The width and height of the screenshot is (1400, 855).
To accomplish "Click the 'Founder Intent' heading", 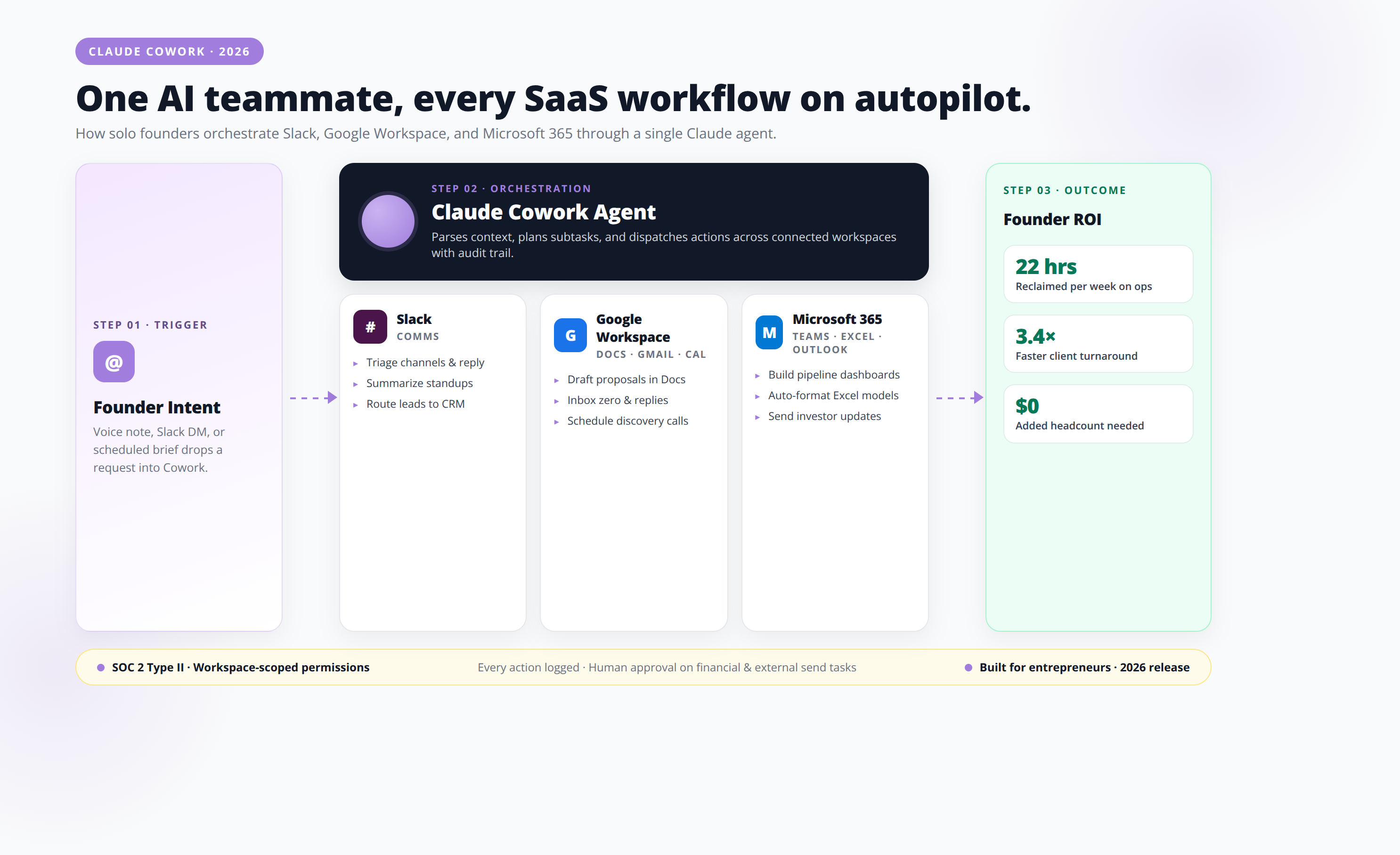I will 157,407.
